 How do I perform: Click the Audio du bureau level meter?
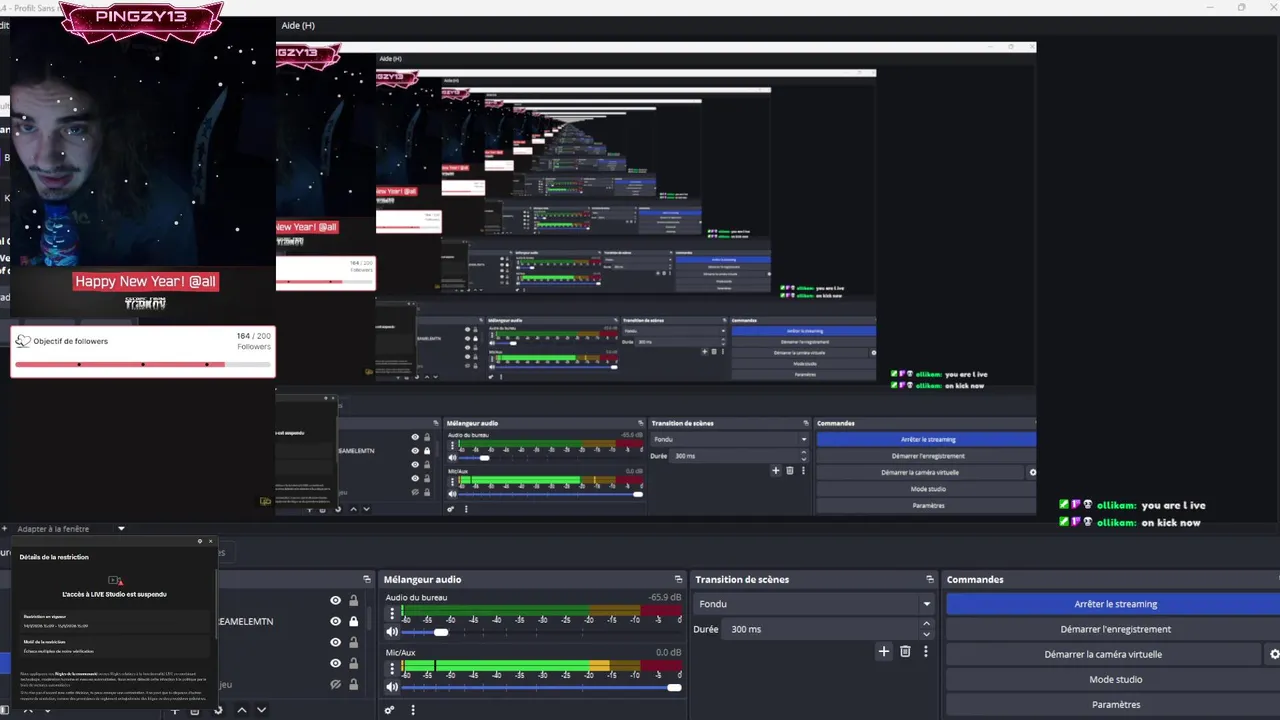click(x=541, y=610)
